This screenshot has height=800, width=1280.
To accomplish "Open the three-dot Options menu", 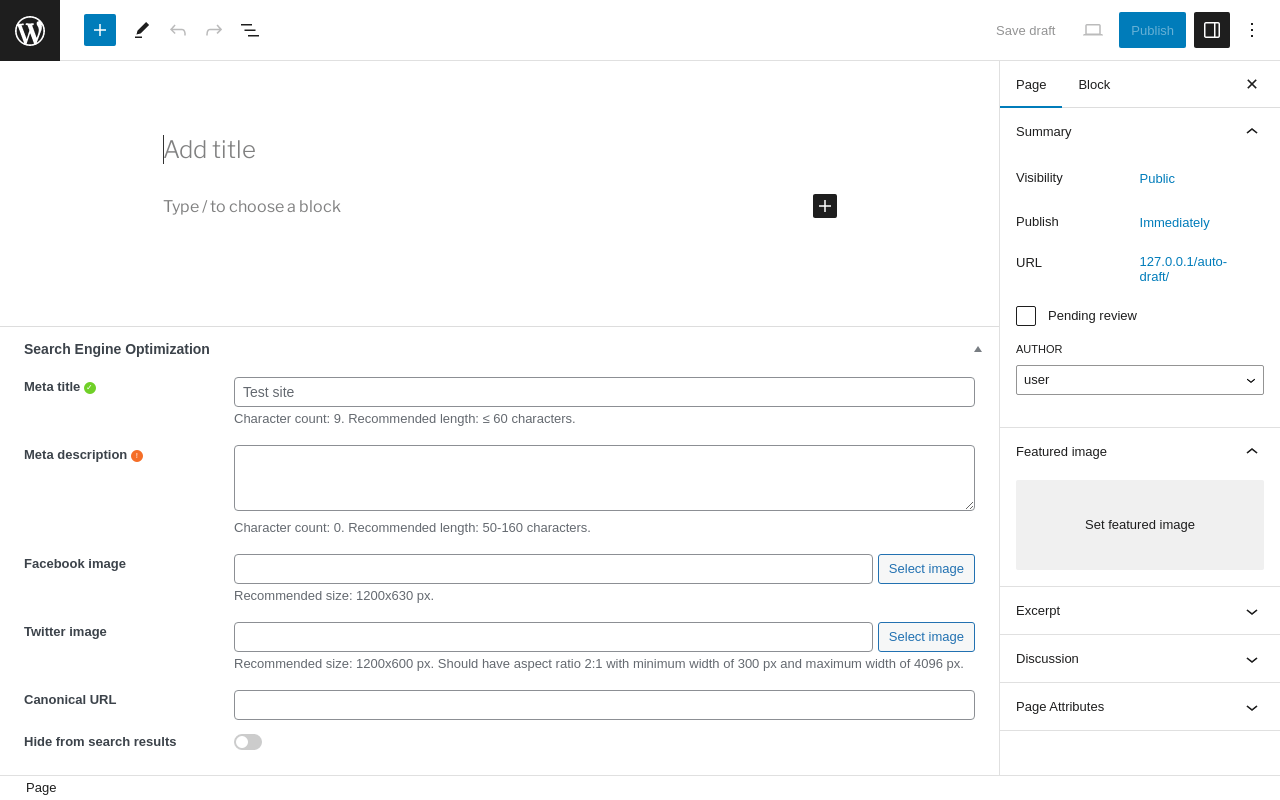I will pos(1252,30).
